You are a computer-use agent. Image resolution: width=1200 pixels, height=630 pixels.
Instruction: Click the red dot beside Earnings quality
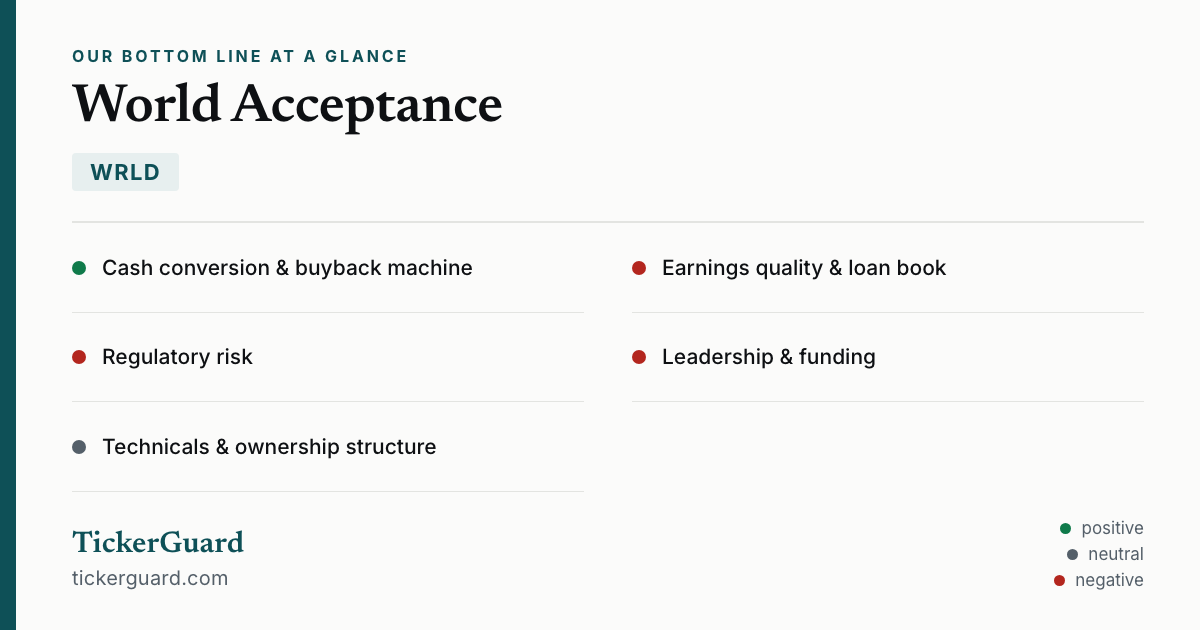[639, 268]
